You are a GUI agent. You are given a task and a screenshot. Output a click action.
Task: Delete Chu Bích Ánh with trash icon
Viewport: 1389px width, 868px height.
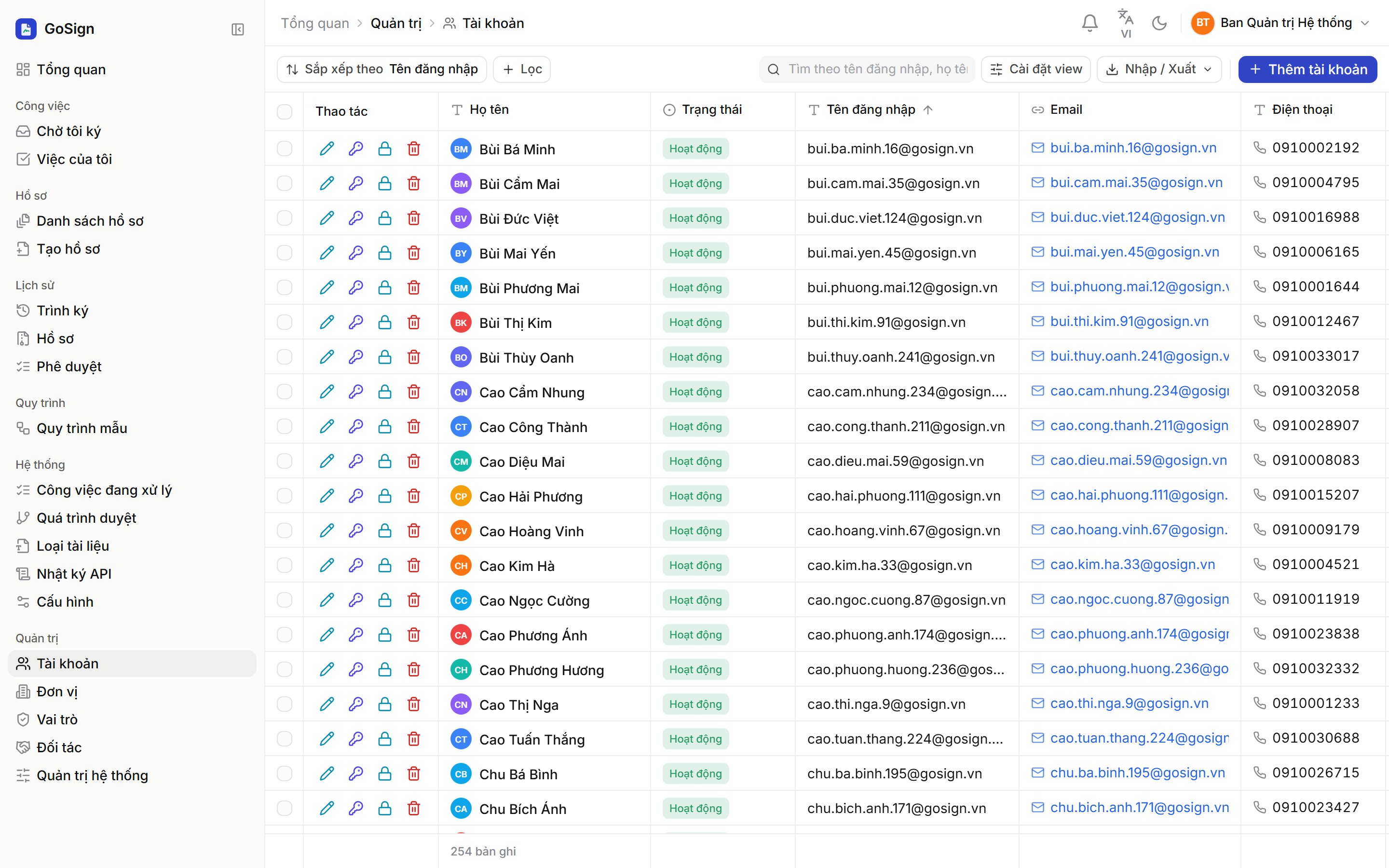(x=414, y=809)
